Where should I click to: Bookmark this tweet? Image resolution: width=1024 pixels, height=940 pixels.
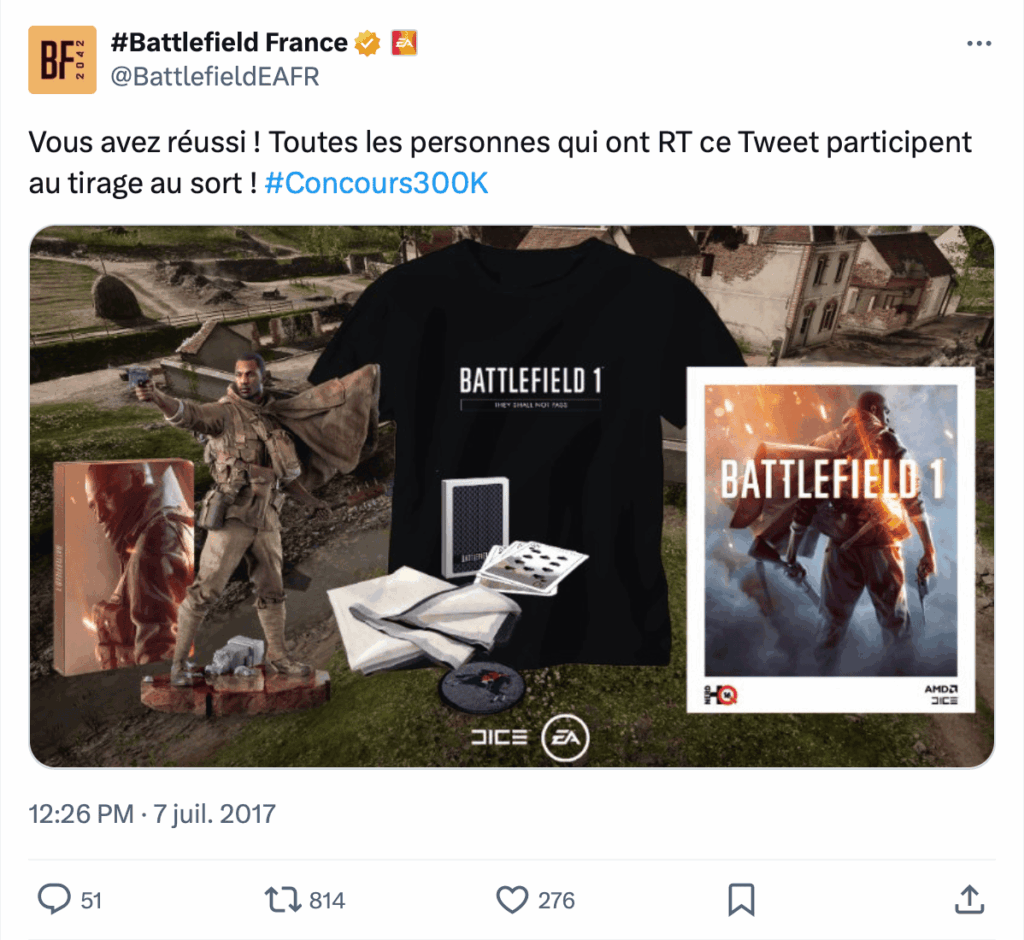(x=741, y=899)
